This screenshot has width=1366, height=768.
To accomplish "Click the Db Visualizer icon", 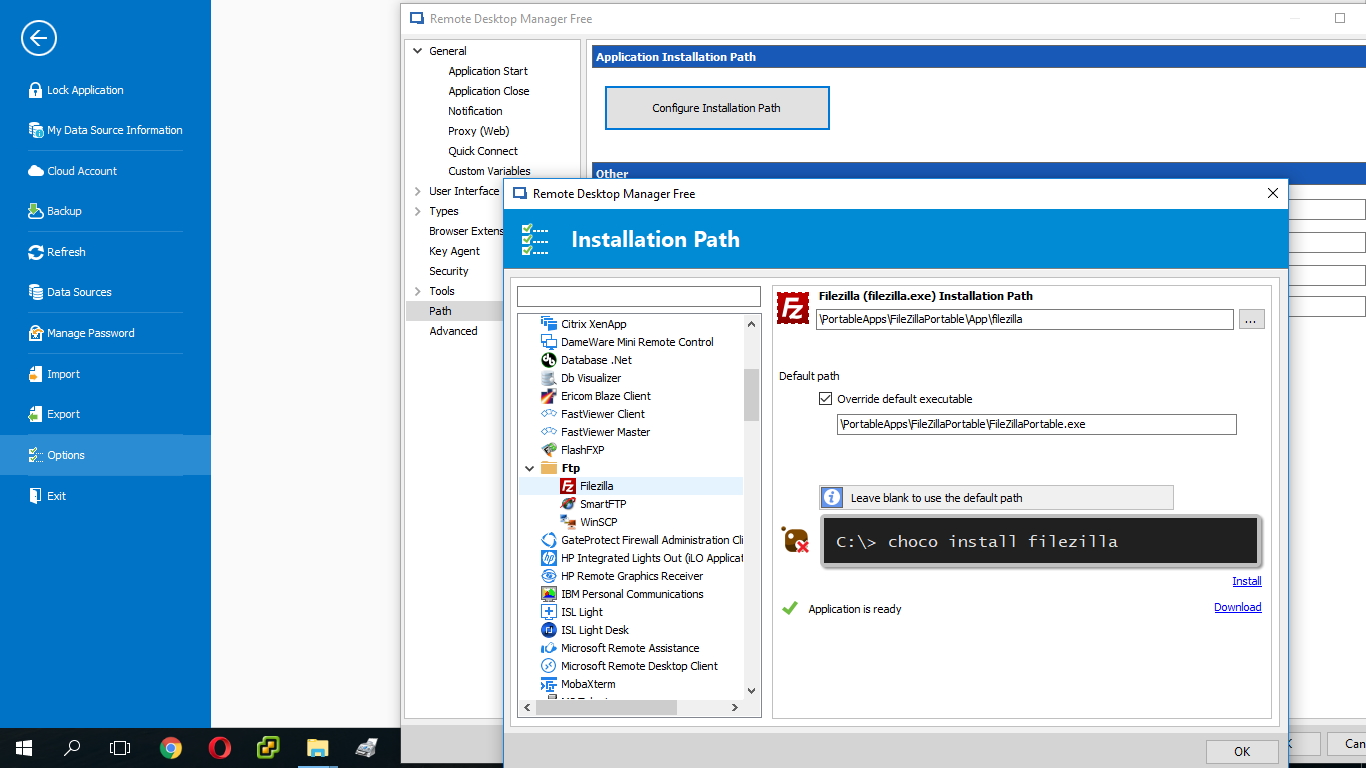I will point(549,378).
